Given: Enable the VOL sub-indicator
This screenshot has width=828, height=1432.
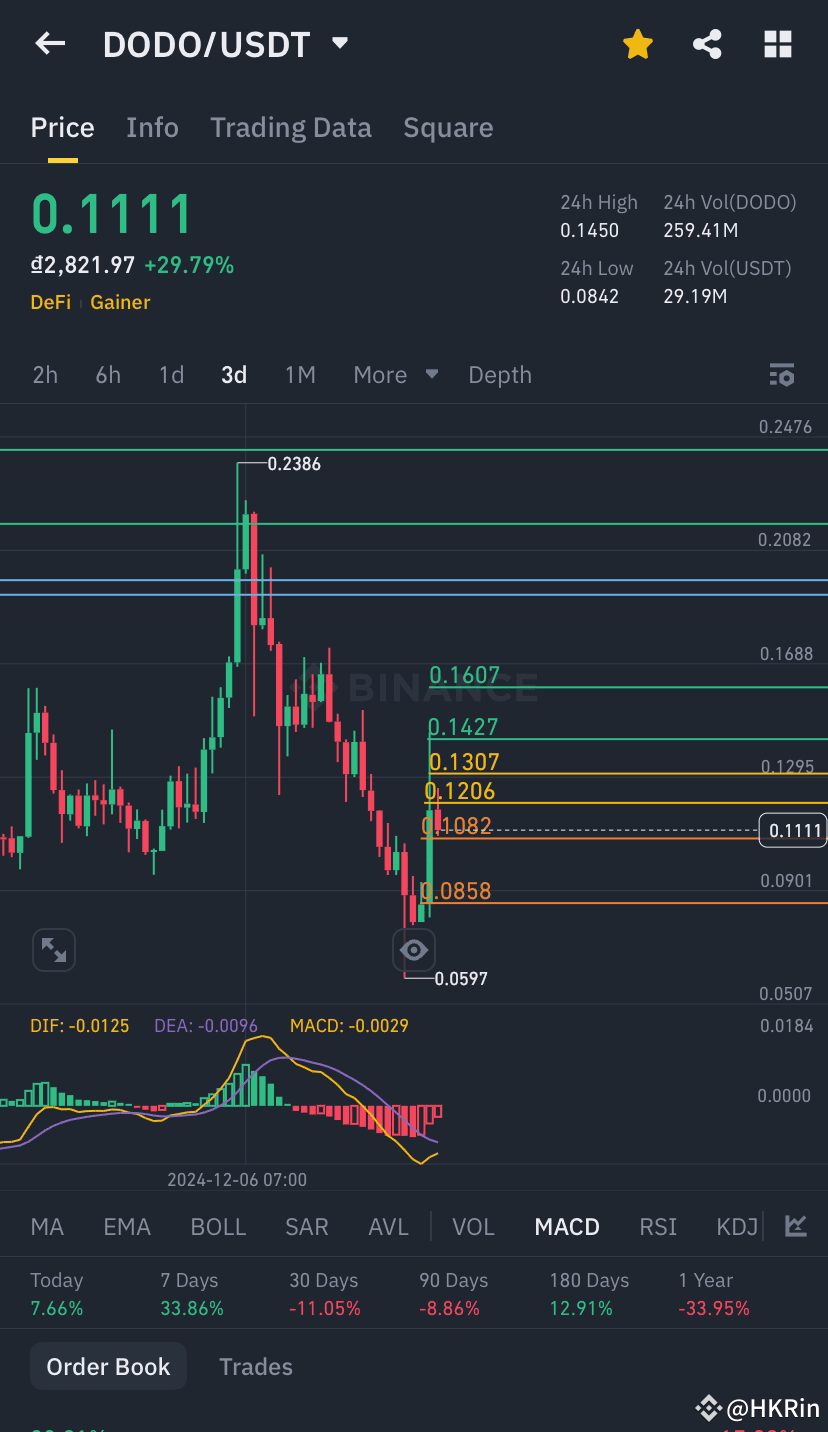Looking at the screenshot, I should [x=474, y=1227].
